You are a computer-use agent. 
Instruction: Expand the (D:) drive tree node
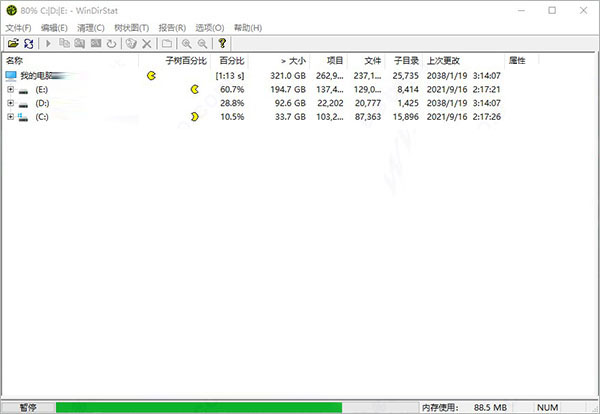[x=10, y=103]
